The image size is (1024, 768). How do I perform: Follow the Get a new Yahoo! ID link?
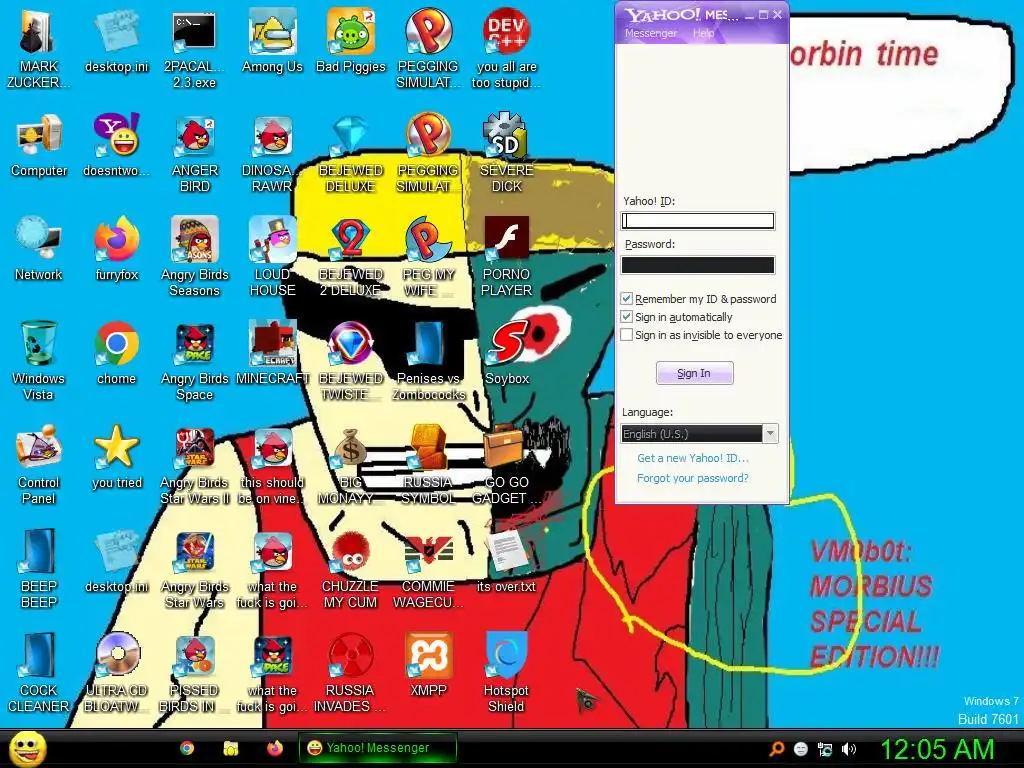point(693,458)
